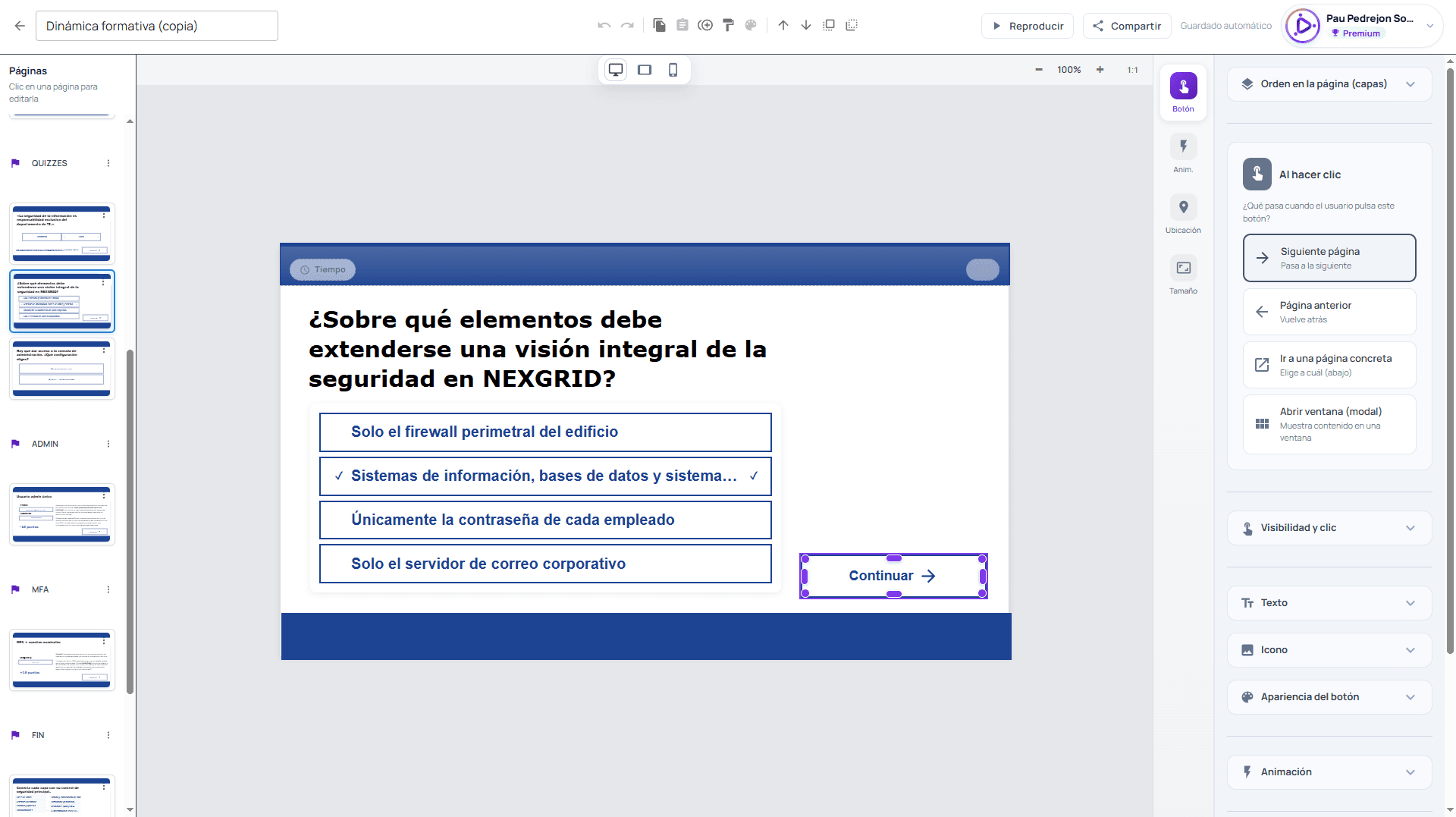Expand the Visibilidad y clic section
This screenshot has width=1456, height=817.
(x=1329, y=528)
